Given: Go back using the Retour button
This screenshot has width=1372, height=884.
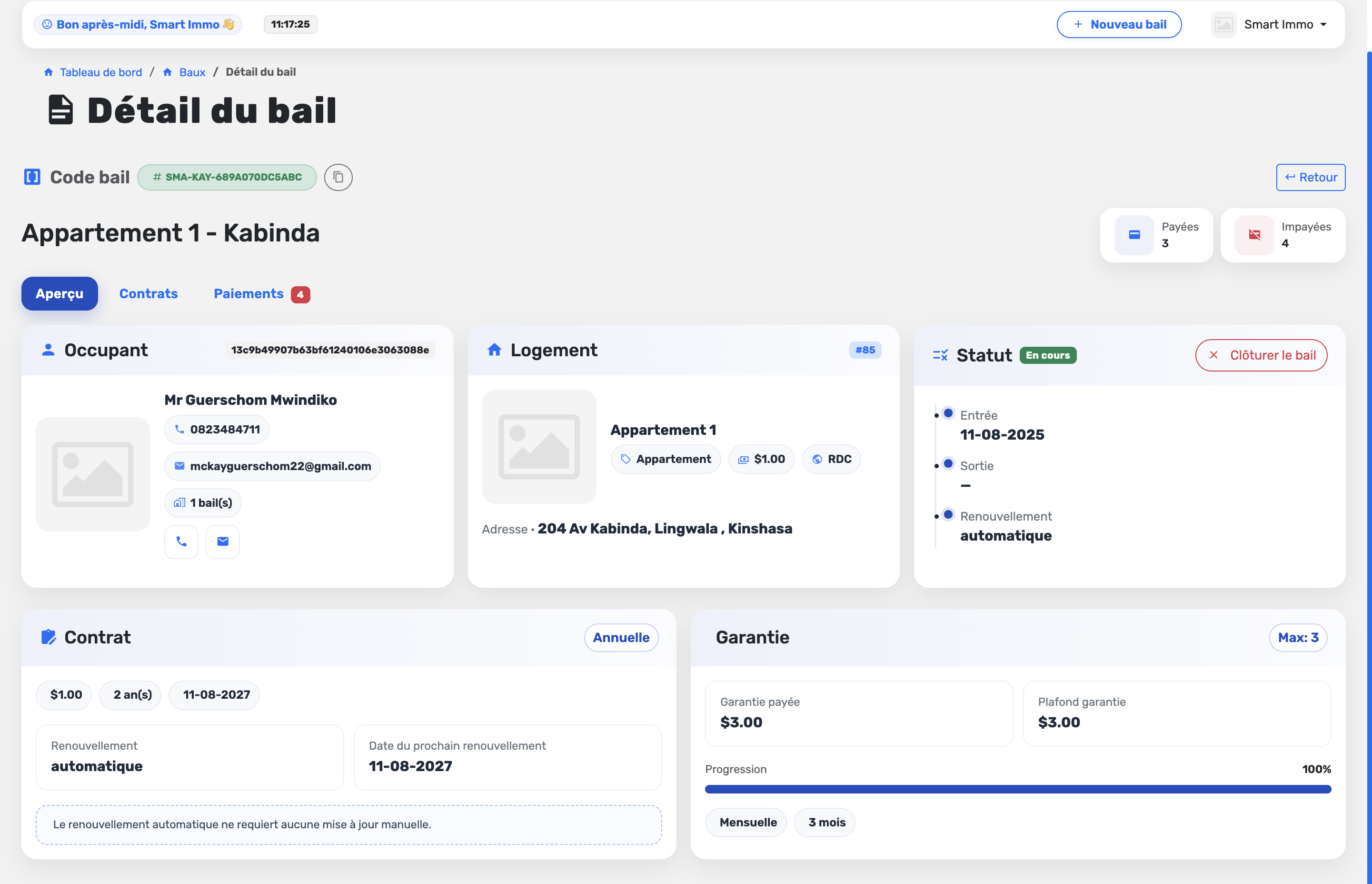Looking at the screenshot, I should click(x=1310, y=177).
